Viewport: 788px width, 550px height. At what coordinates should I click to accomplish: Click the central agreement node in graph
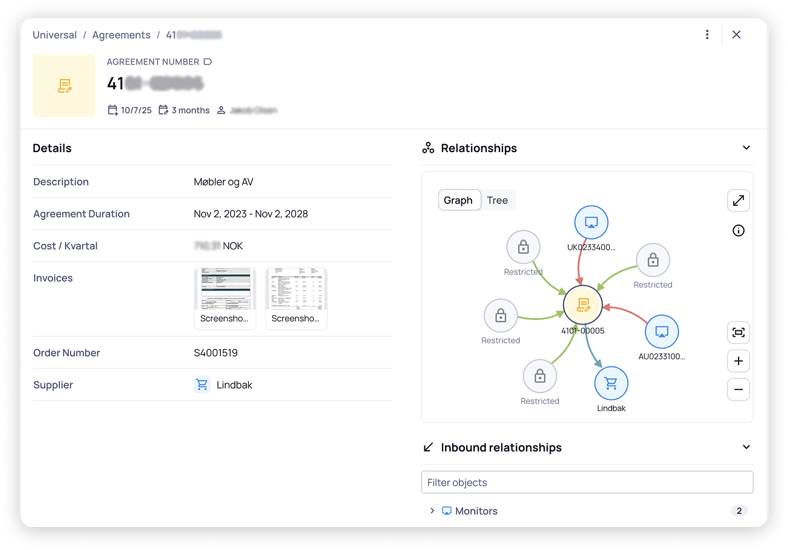tap(583, 305)
